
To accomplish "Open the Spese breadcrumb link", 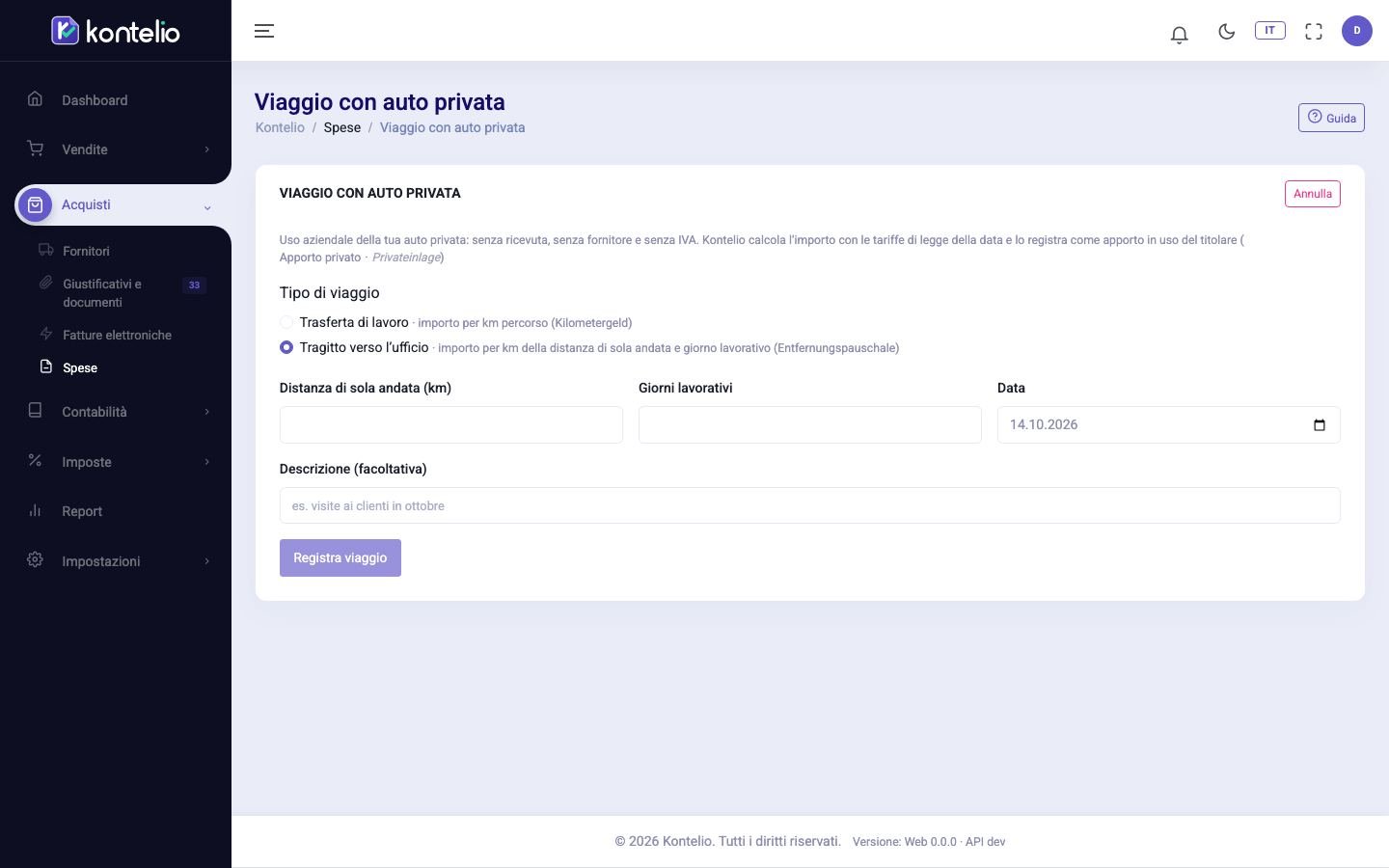I will pos(342,127).
